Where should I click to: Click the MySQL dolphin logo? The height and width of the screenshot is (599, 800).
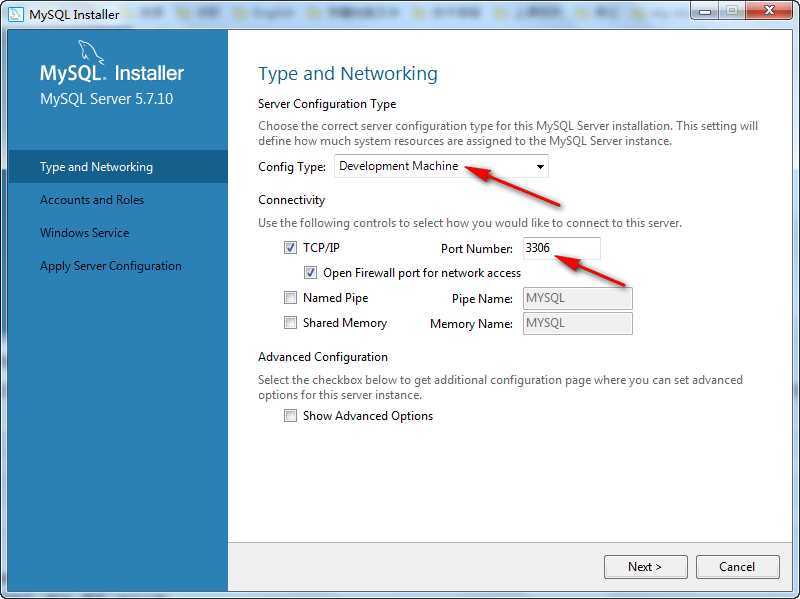pyautogui.click(x=91, y=53)
